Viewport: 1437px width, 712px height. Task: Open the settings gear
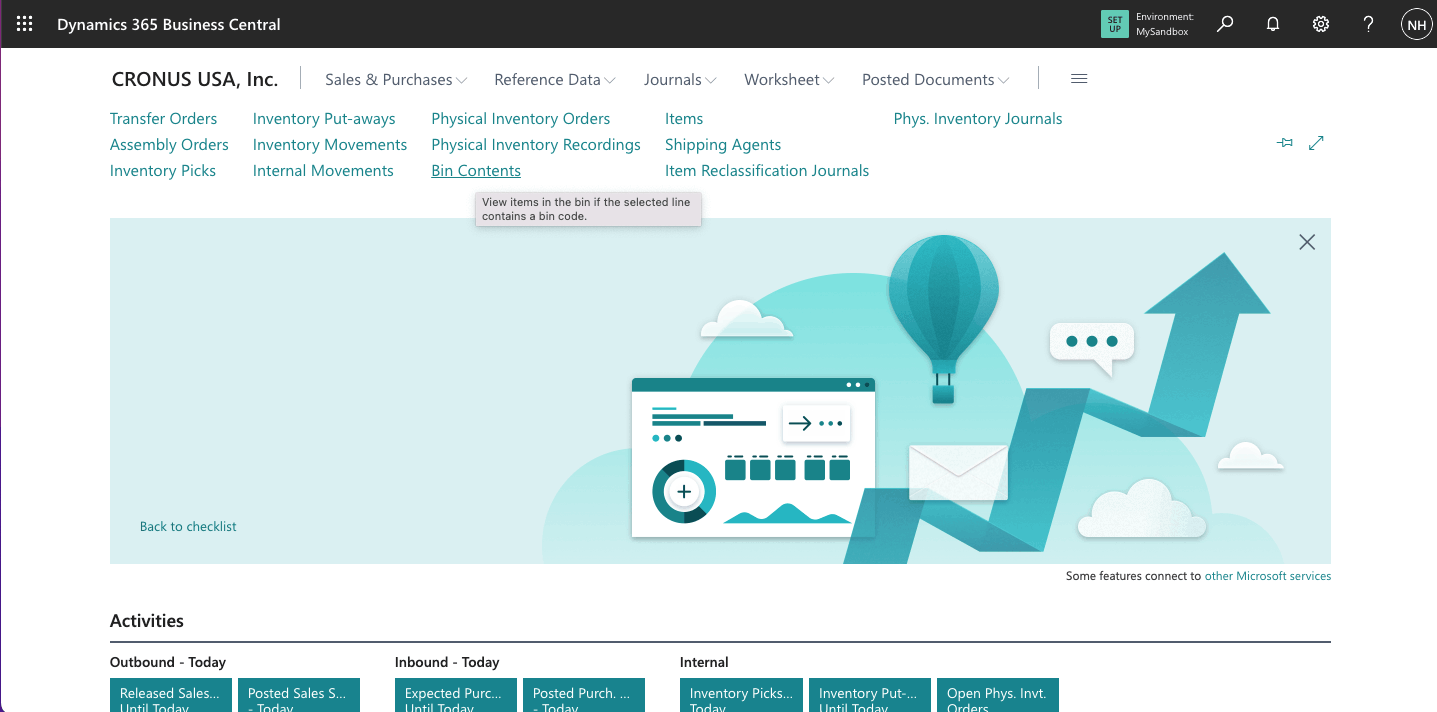1321,24
